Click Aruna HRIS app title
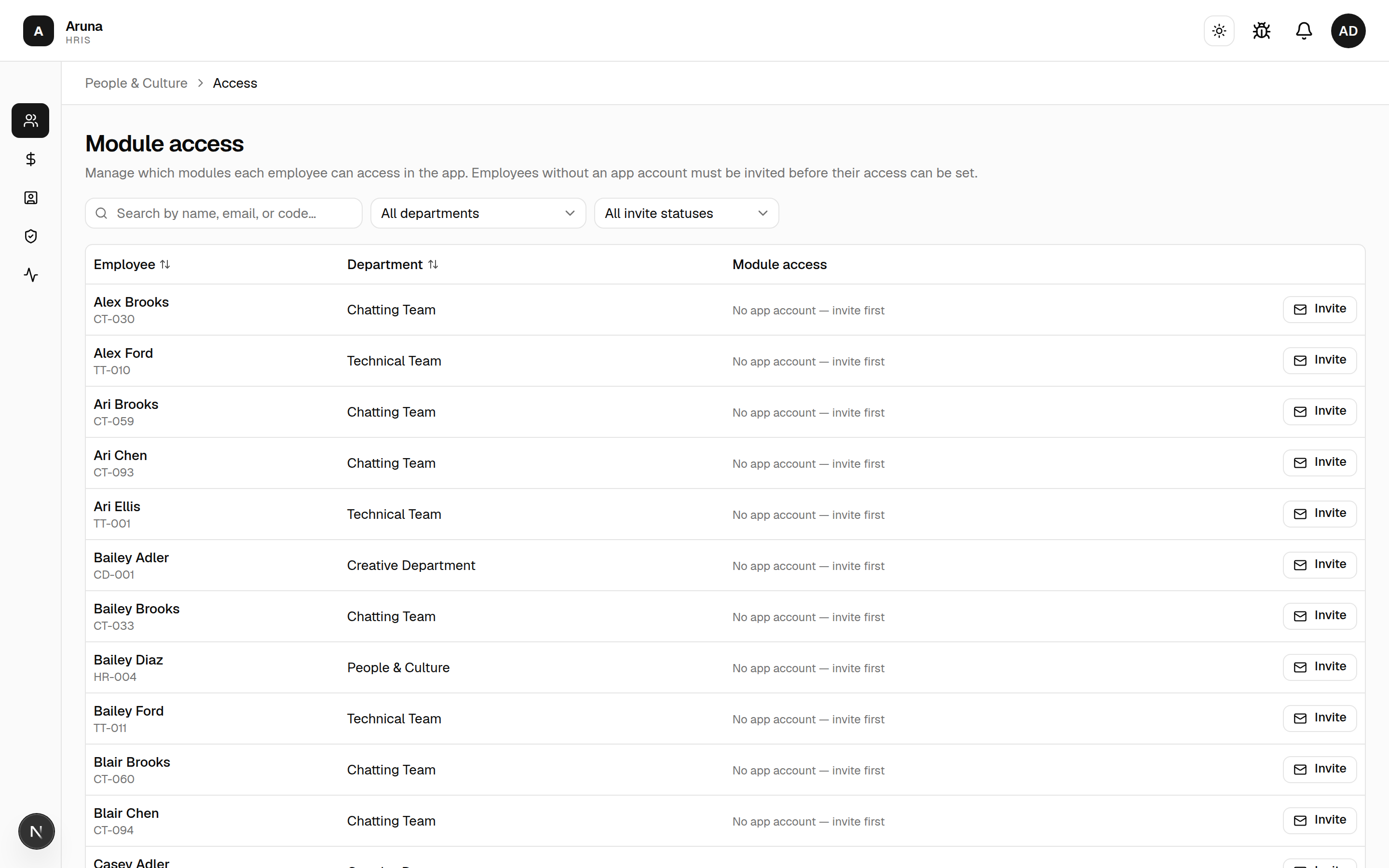The image size is (1389, 868). (x=84, y=32)
